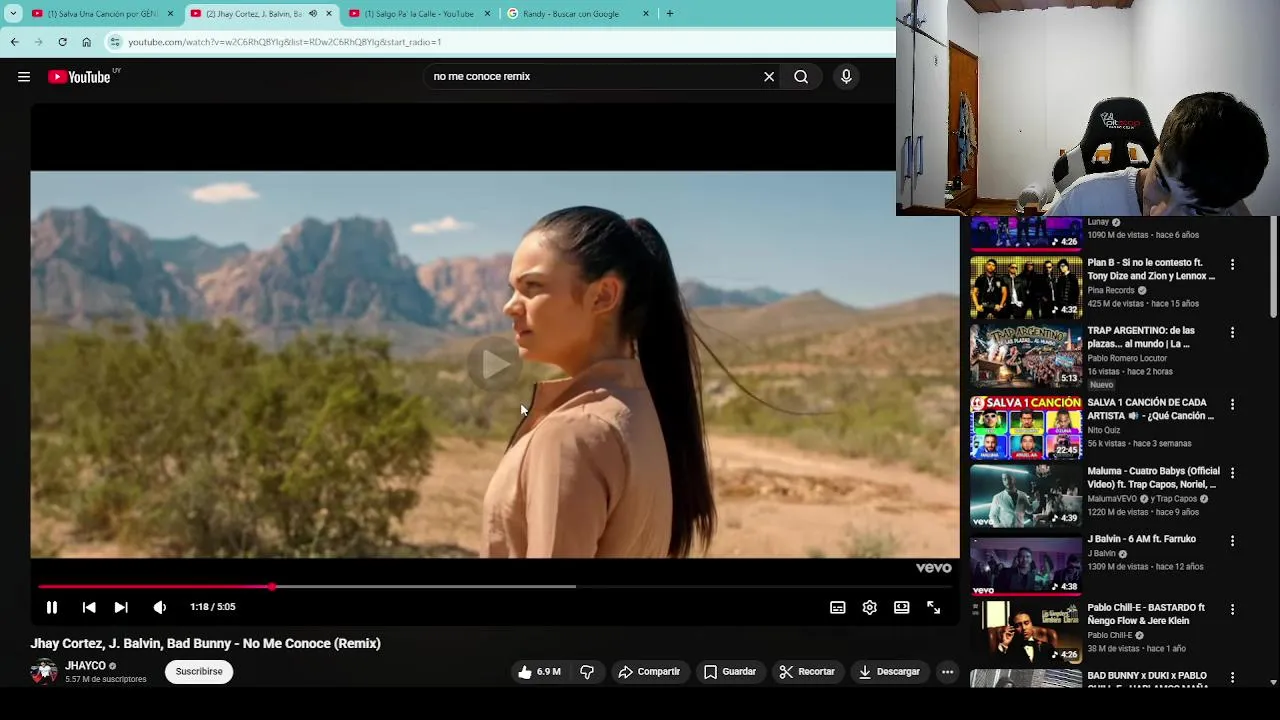Reload the current page

pos(62,42)
